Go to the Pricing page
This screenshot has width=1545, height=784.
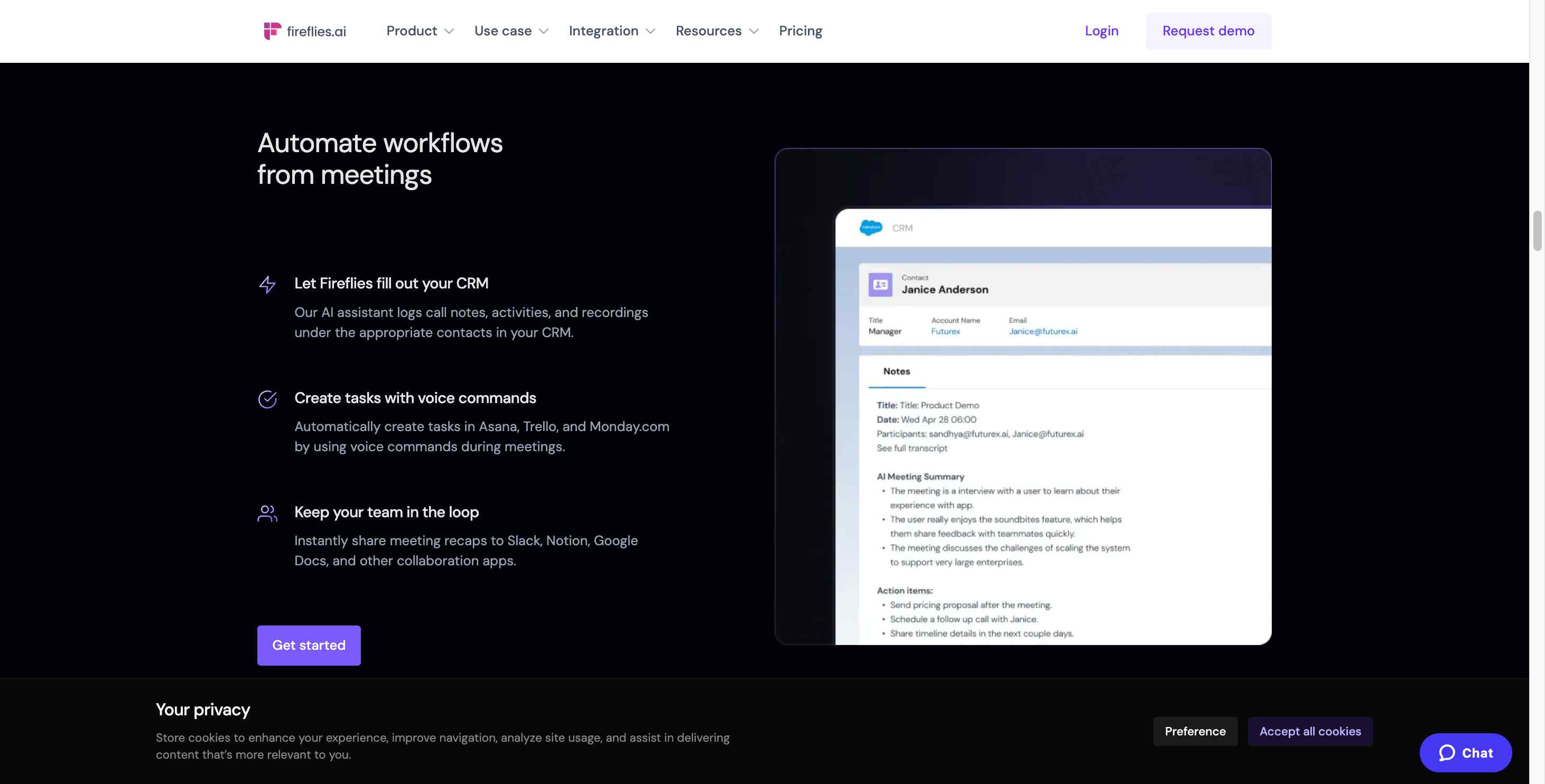tap(801, 31)
